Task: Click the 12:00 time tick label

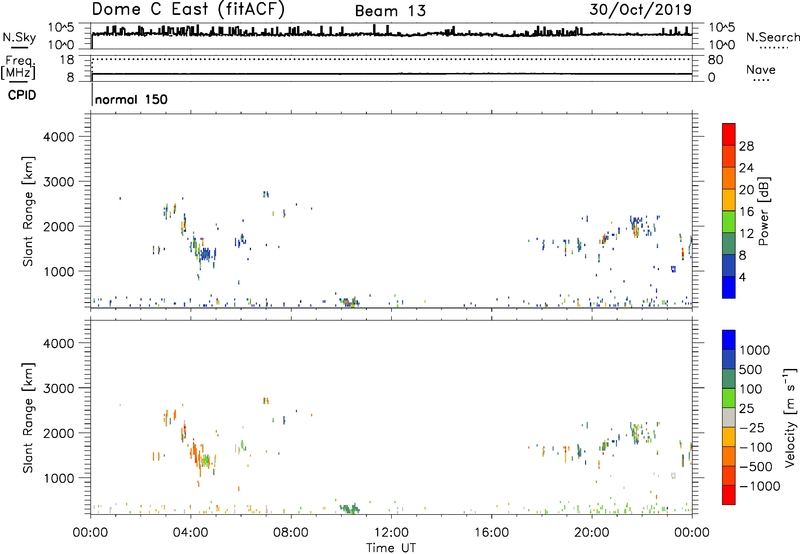Action: pyautogui.click(x=391, y=533)
